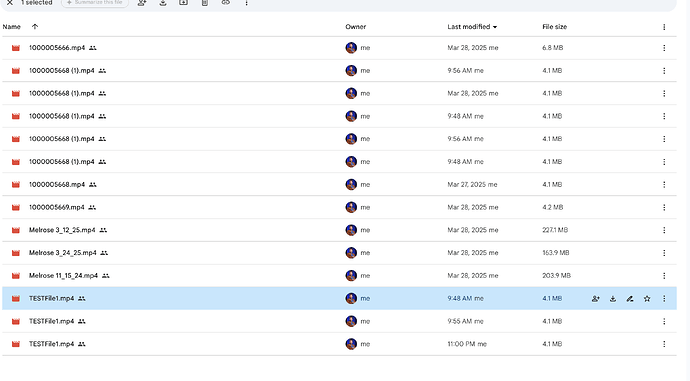Reverse sort order with the Name arrow

35,26
